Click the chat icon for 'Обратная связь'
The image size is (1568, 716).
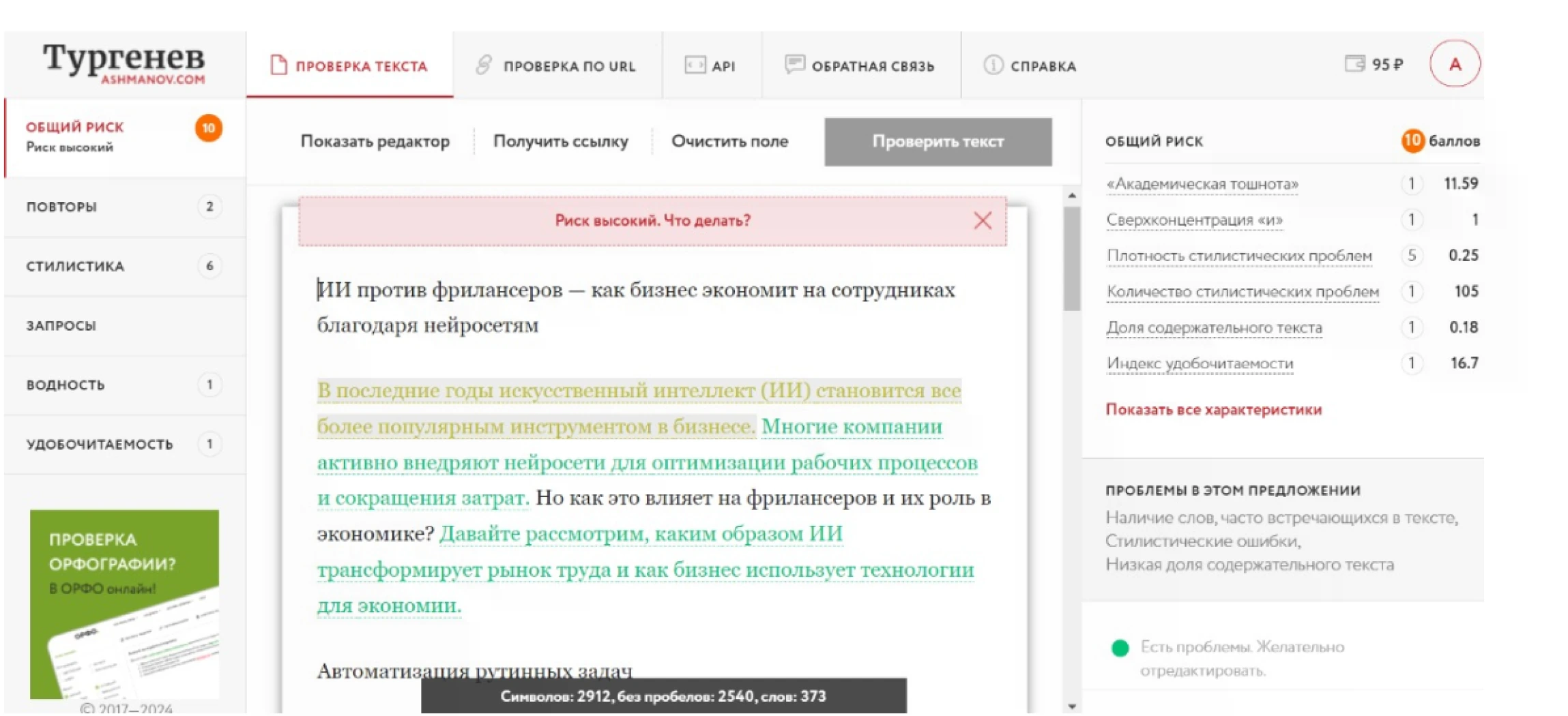794,65
